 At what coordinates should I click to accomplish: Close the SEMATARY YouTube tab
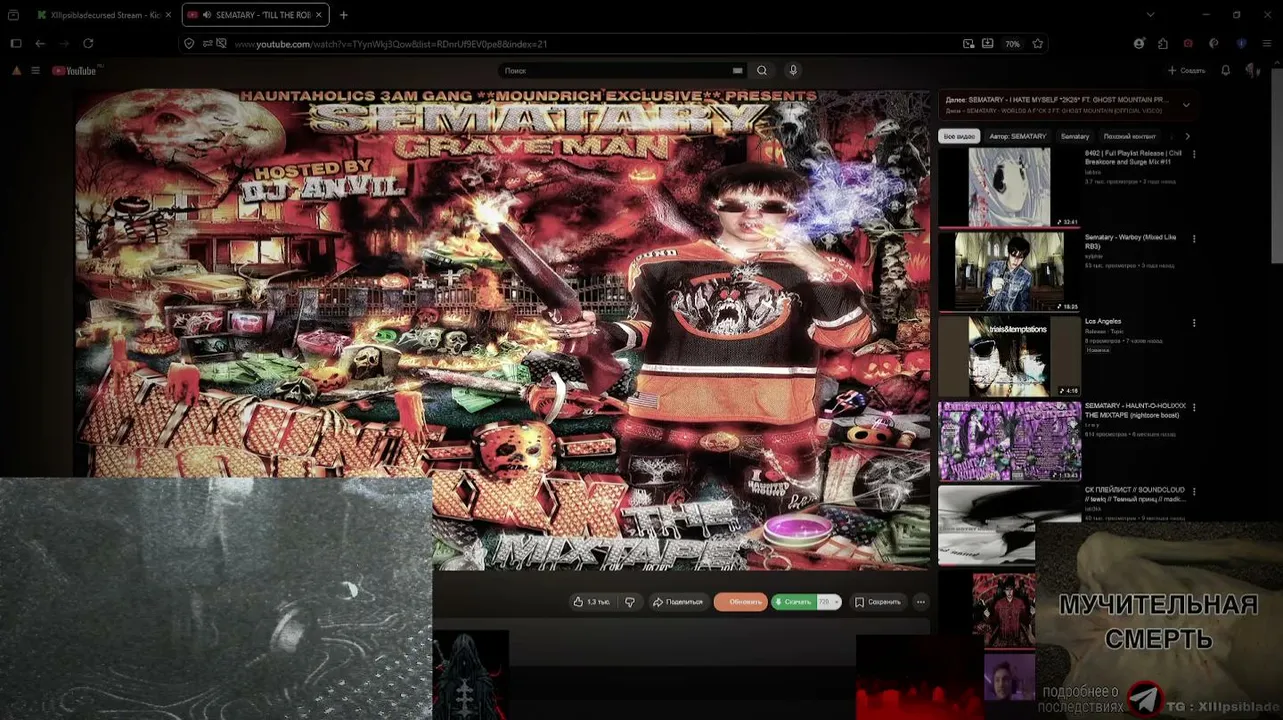point(321,15)
